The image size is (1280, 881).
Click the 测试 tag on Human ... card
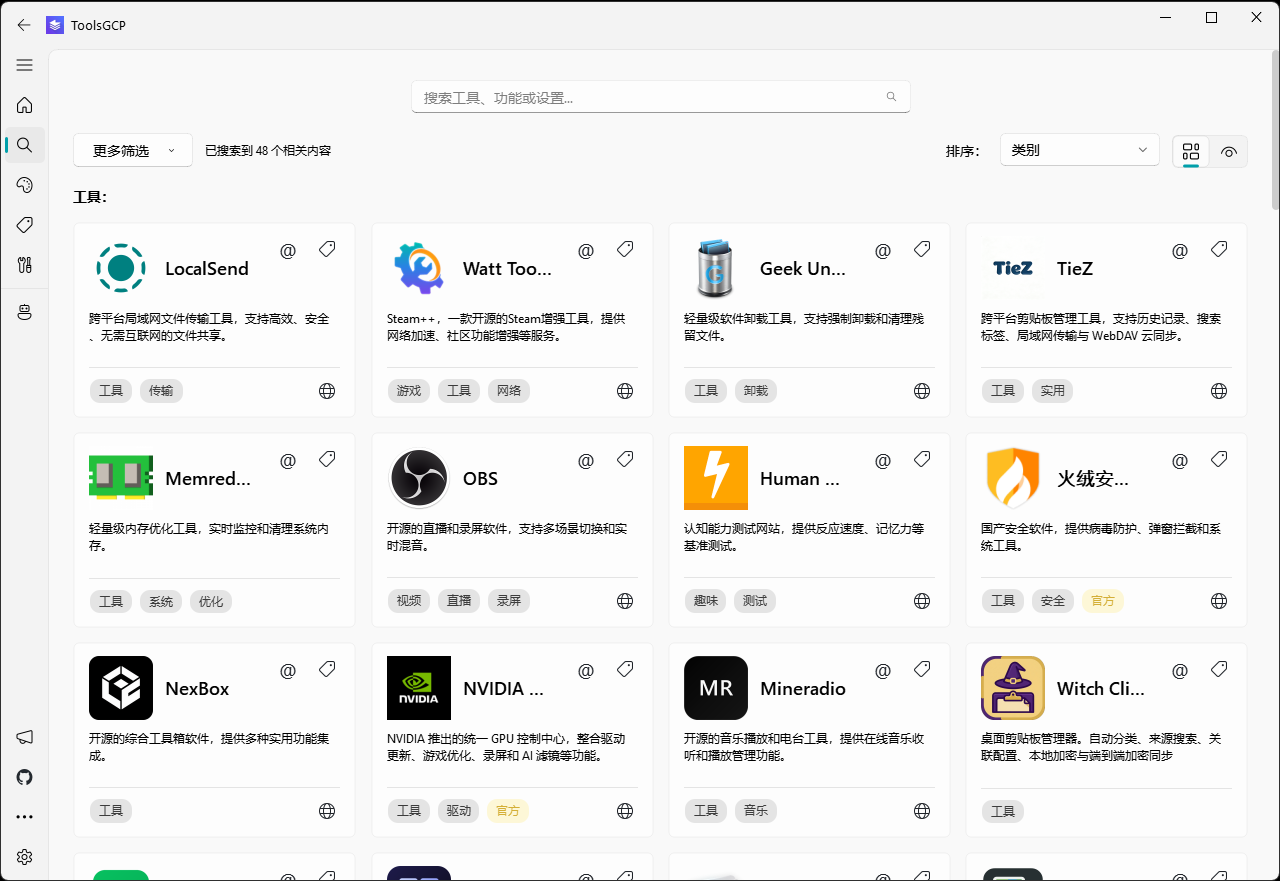pos(756,601)
